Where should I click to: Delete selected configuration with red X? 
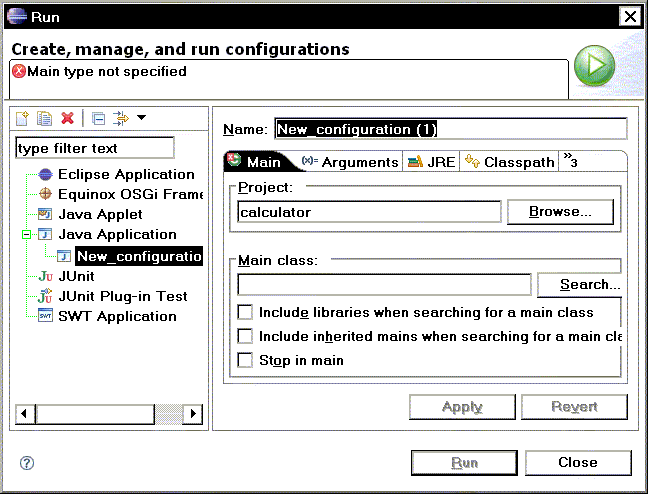click(67, 118)
